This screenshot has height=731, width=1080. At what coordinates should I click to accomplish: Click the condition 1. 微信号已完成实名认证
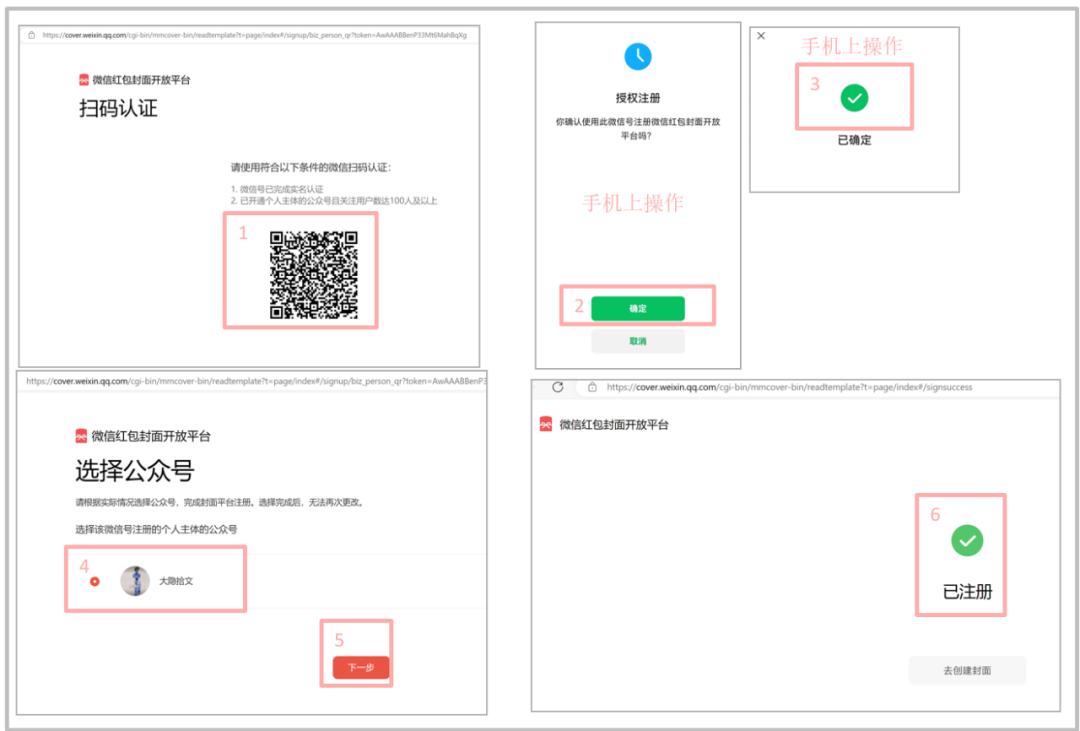click(x=277, y=189)
